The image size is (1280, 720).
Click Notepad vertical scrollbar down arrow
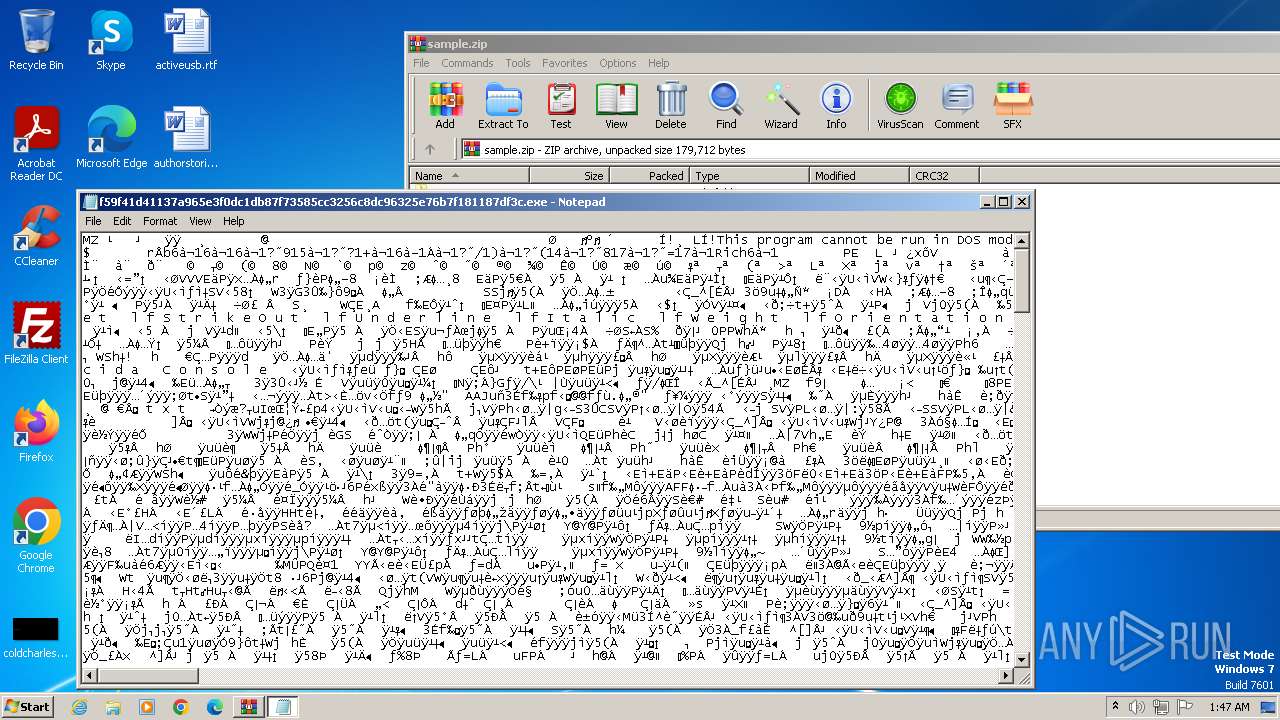point(1022,660)
